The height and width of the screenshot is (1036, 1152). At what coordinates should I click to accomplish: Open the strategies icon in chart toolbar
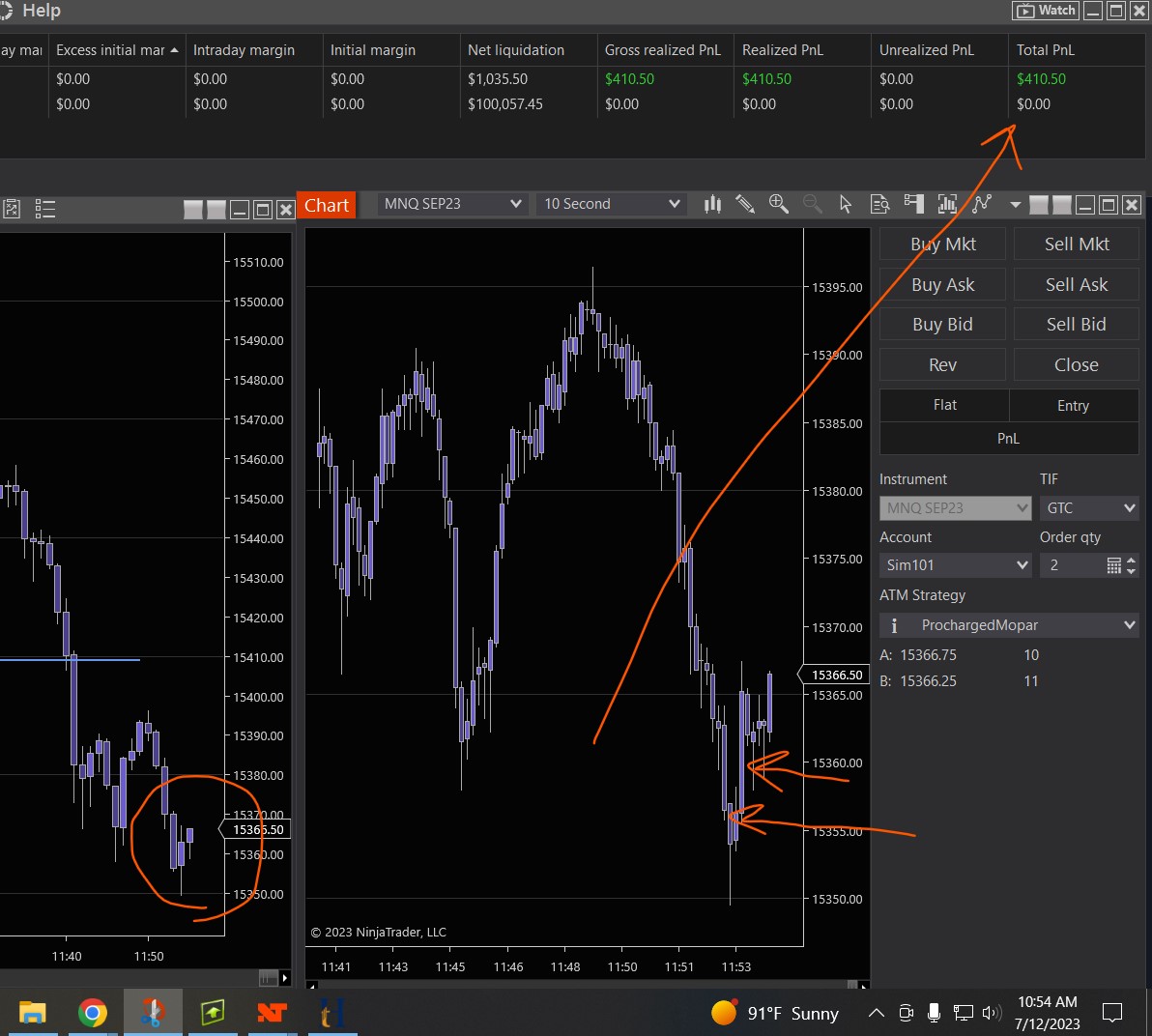coord(982,204)
